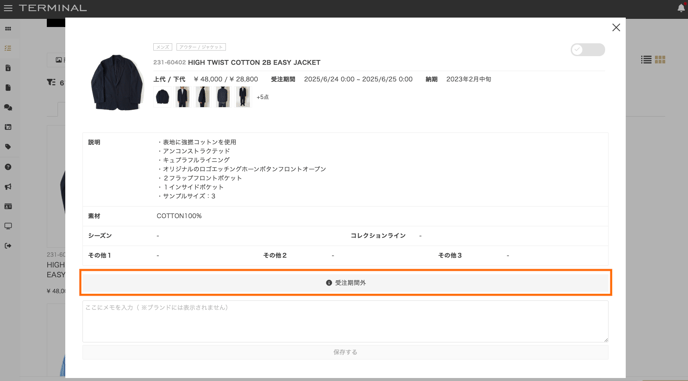Click the 受注期間外 button
The image size is (688, 381).
pos(345,283)
